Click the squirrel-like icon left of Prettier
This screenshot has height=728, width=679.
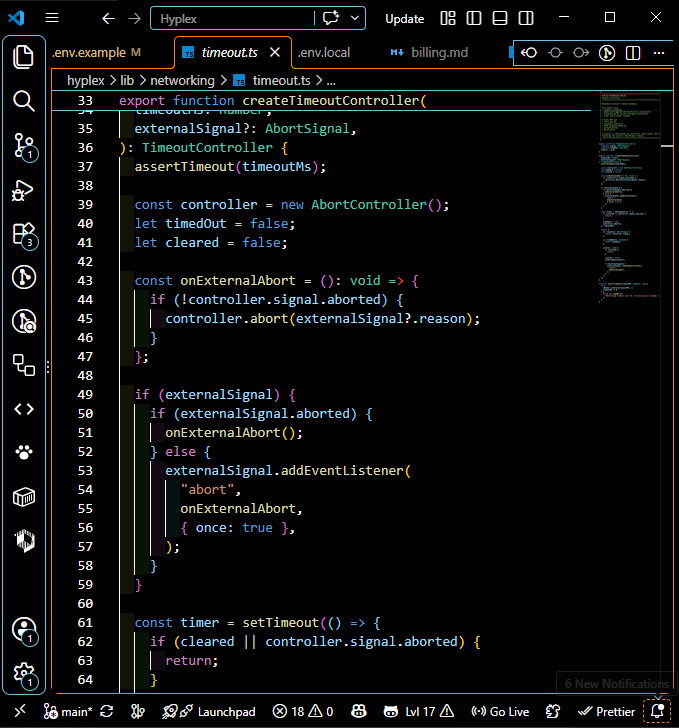(553, 711)
